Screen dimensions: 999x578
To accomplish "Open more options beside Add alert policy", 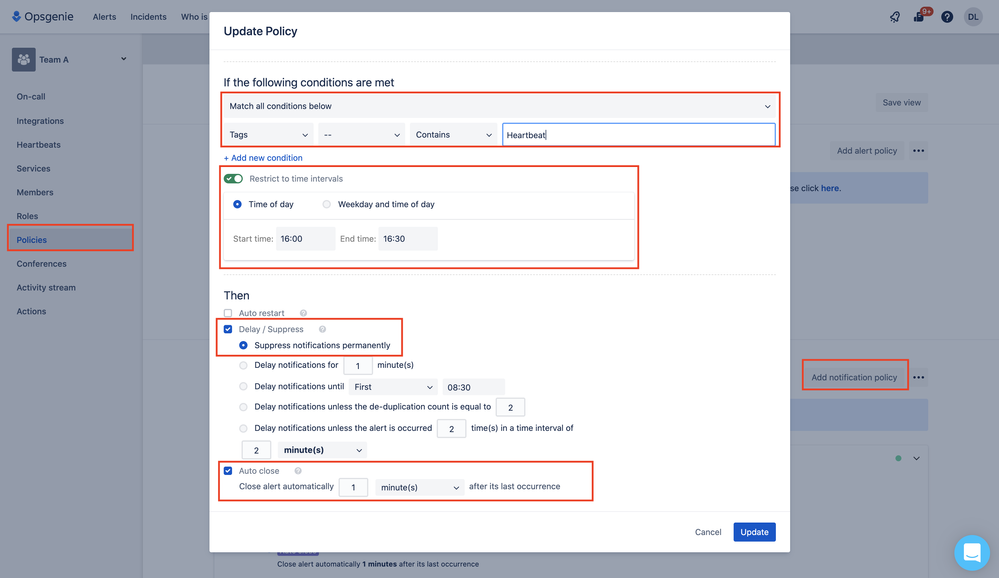I will click(x=918, y=151).
